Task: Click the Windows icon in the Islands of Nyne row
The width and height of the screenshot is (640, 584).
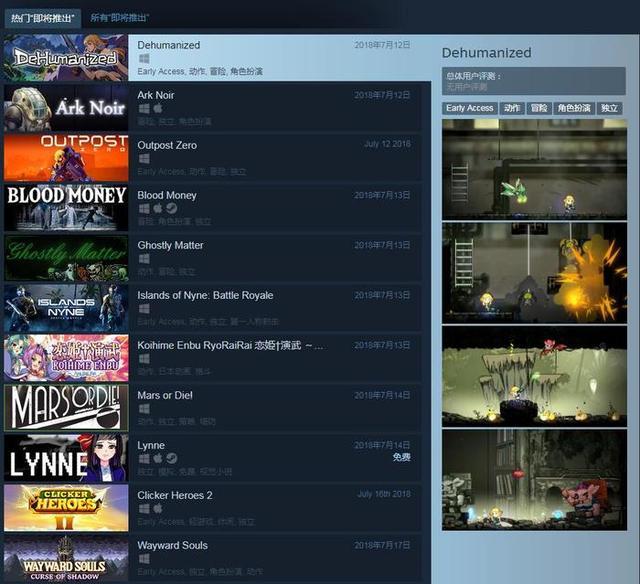Action: point(144,309)
